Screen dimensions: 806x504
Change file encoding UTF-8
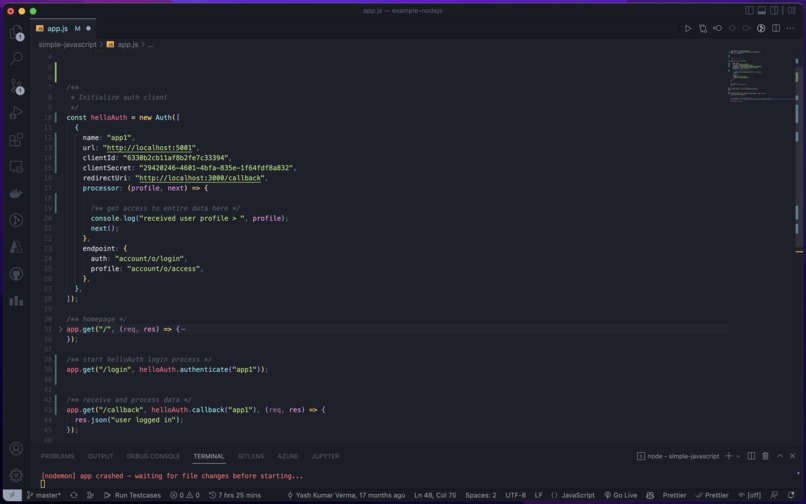coord(515,495)
